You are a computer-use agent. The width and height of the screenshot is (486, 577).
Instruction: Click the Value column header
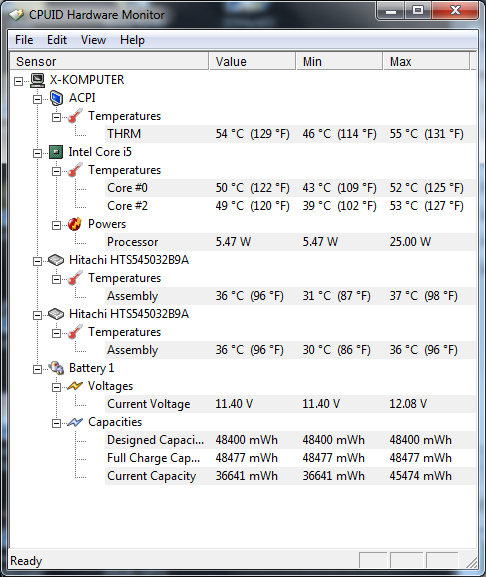[x=252, y=61]
